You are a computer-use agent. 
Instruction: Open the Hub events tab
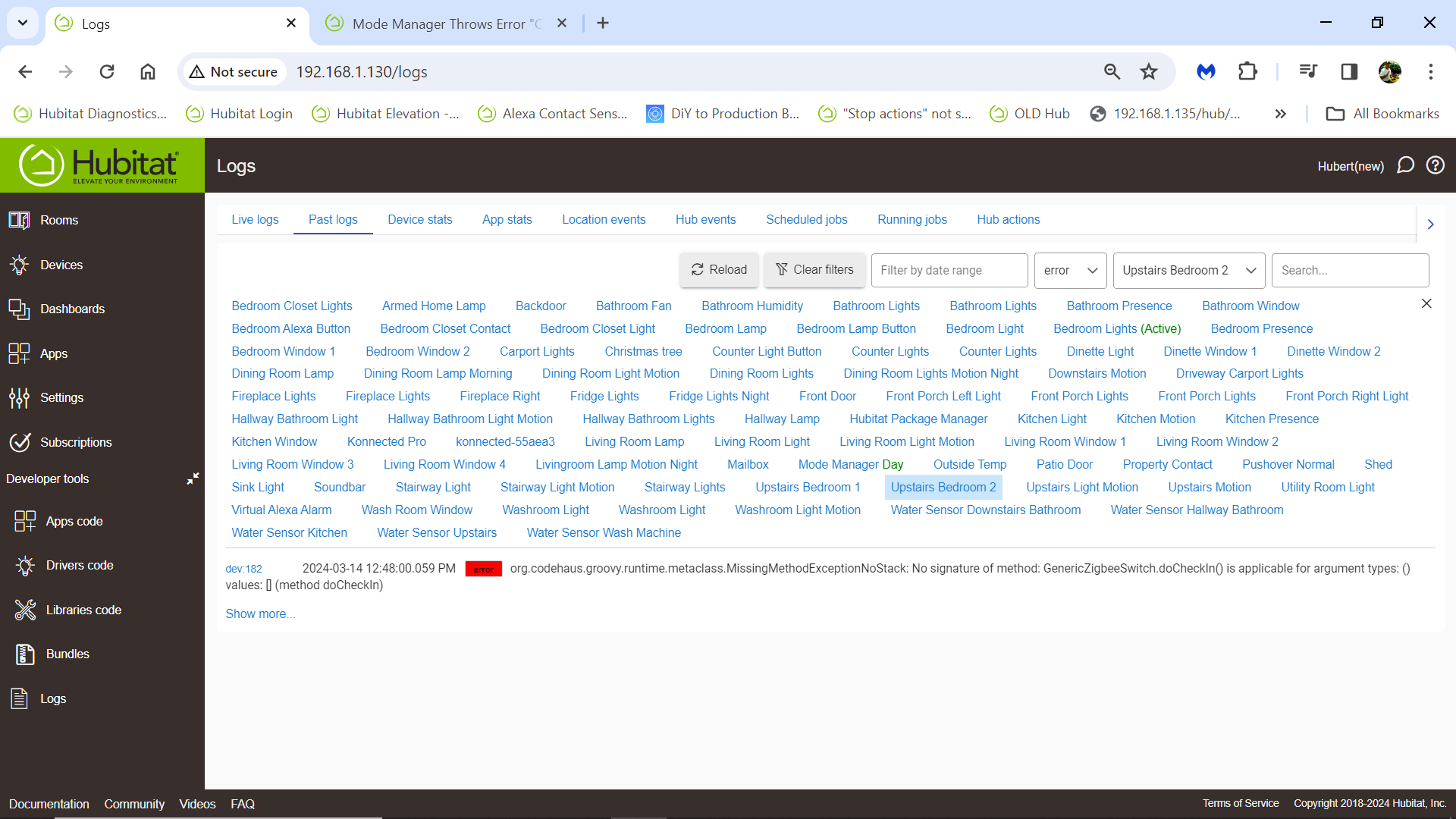click(706, 219)
